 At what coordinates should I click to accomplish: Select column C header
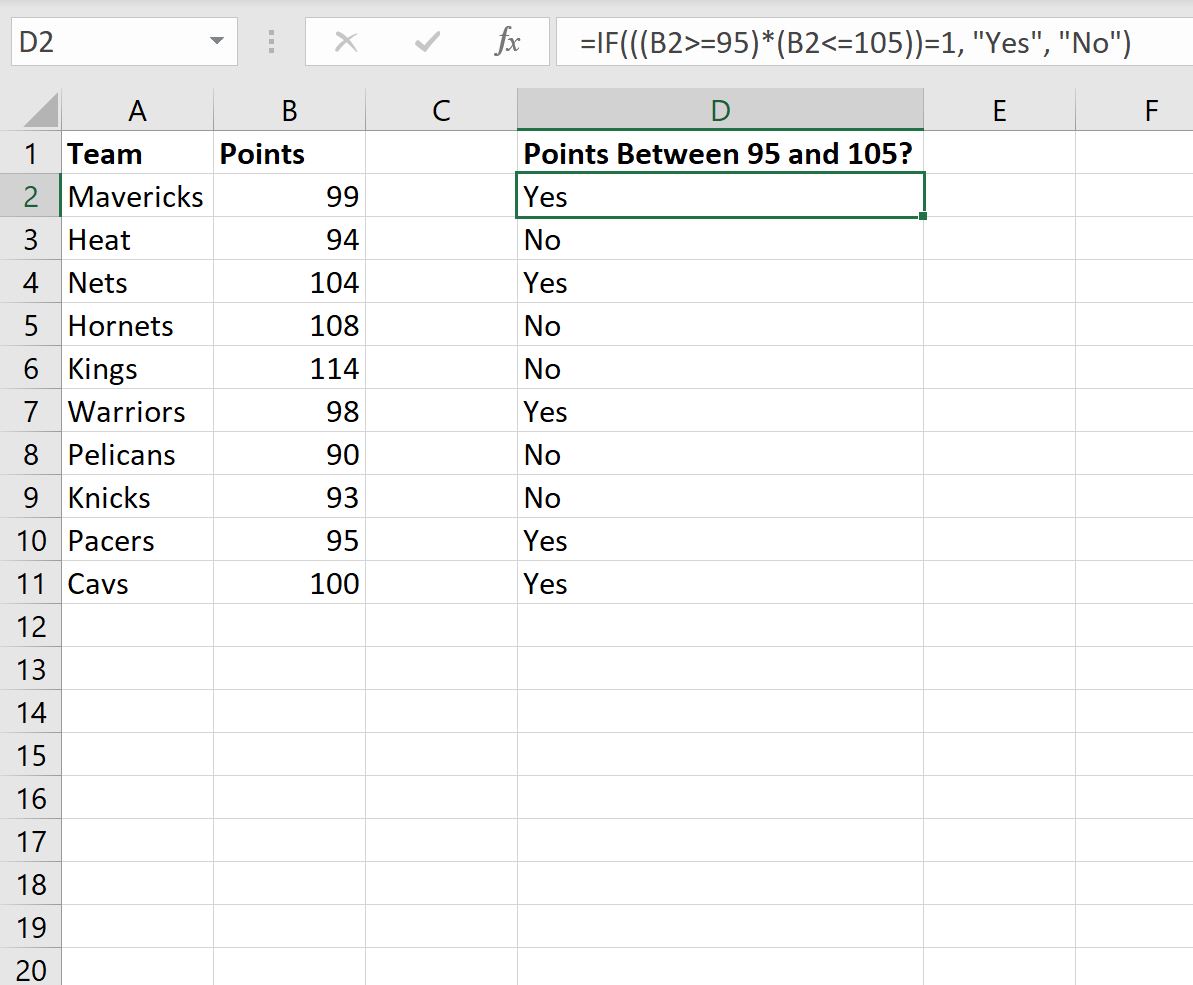coord(441,110)
